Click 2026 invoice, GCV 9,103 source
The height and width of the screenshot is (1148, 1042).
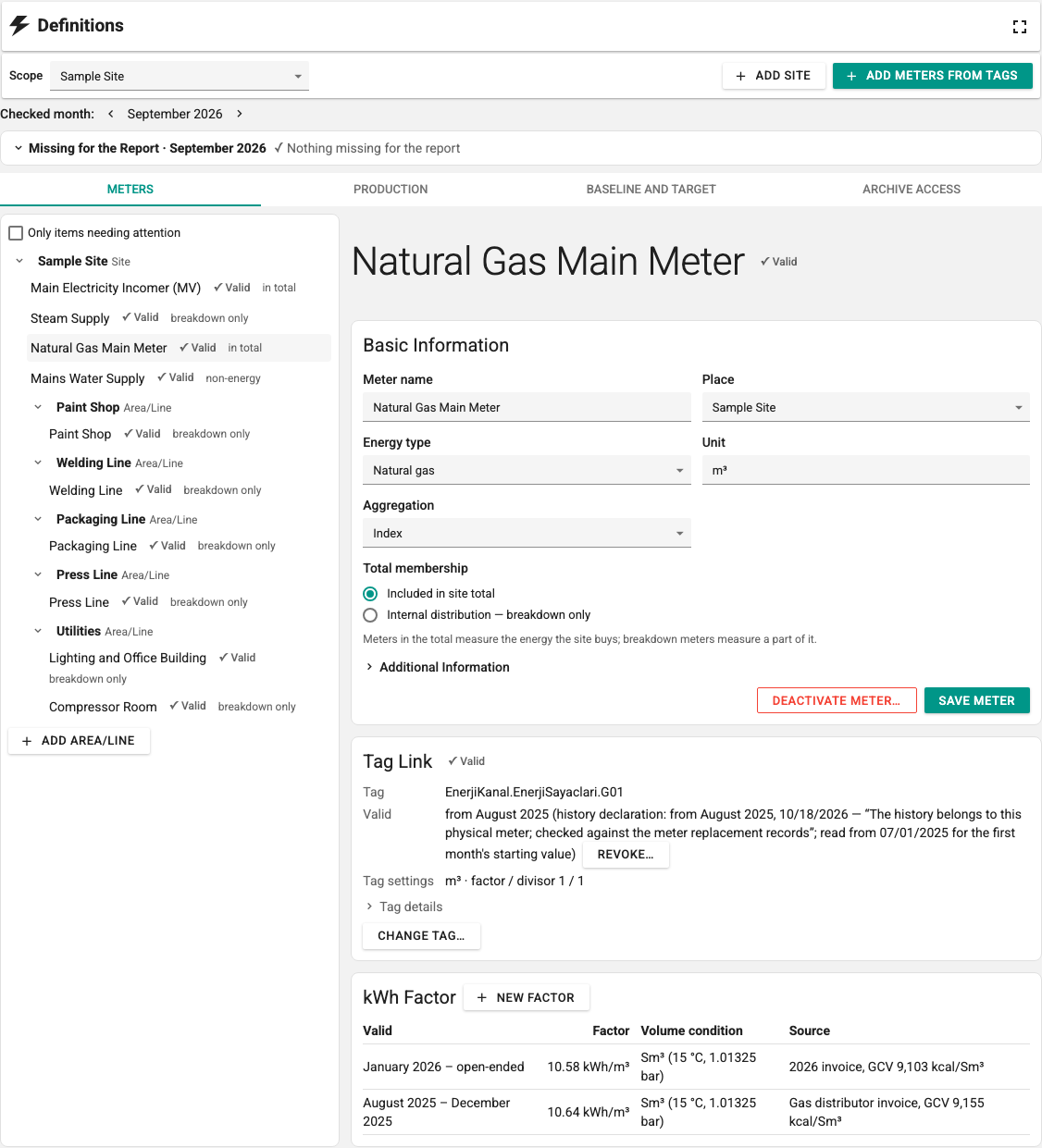887,1067
